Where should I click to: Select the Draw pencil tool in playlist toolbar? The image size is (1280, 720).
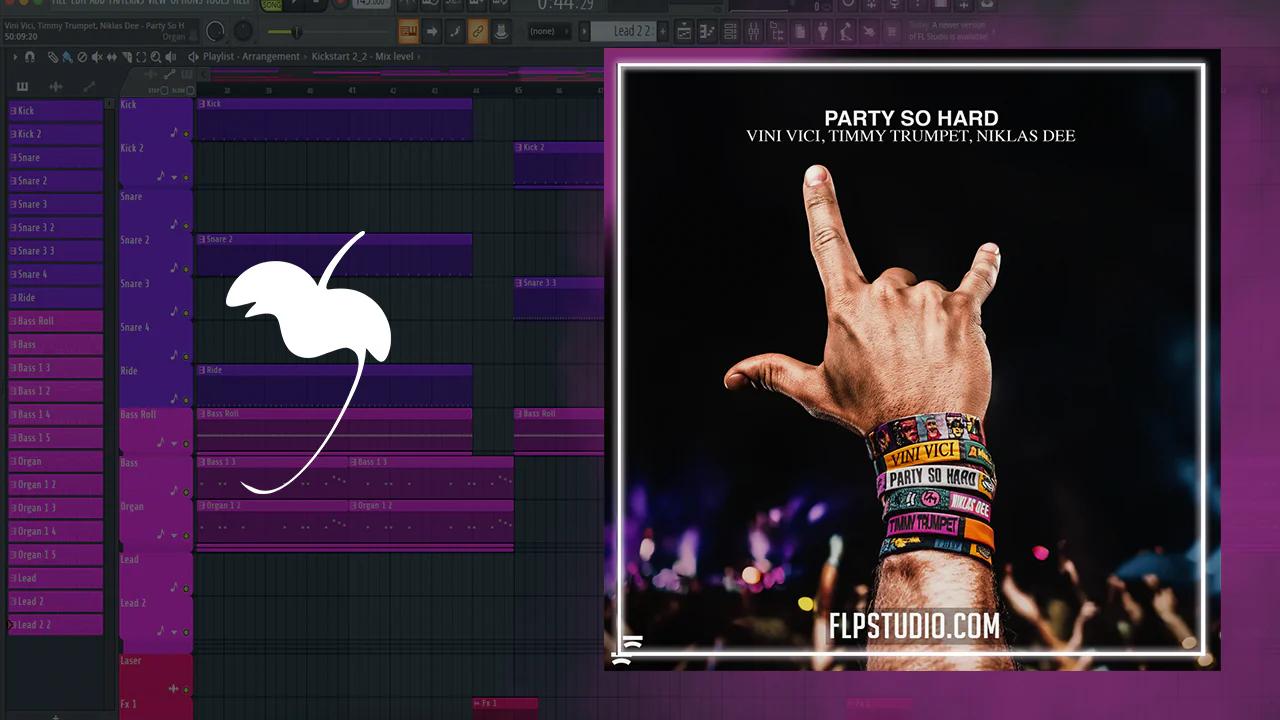pos(53,57)
